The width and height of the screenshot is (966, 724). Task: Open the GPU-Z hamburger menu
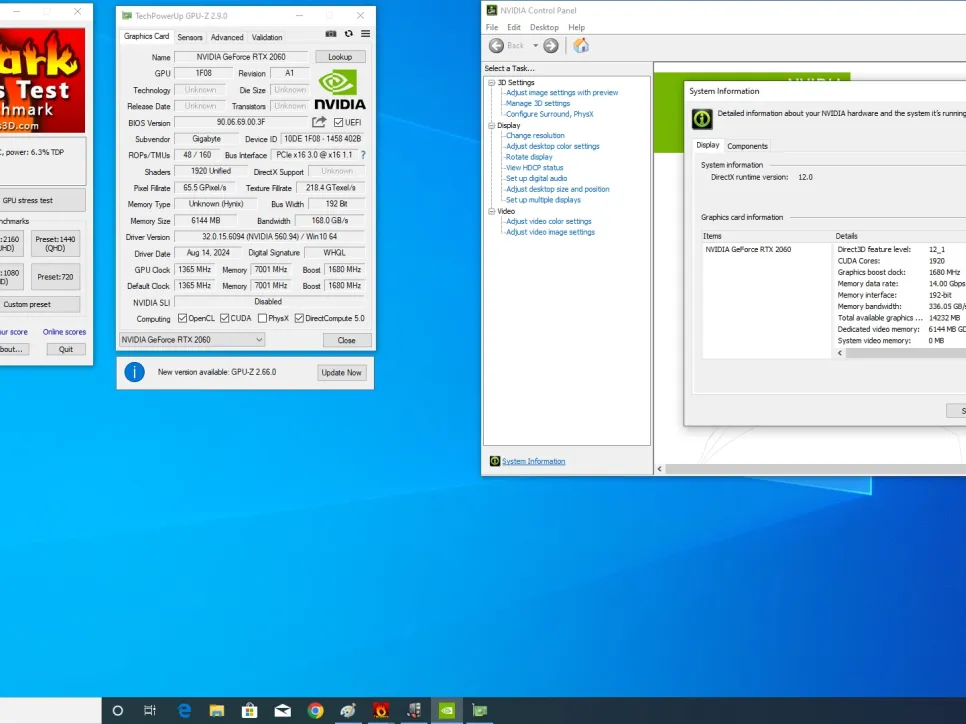[x=365, y=34]
